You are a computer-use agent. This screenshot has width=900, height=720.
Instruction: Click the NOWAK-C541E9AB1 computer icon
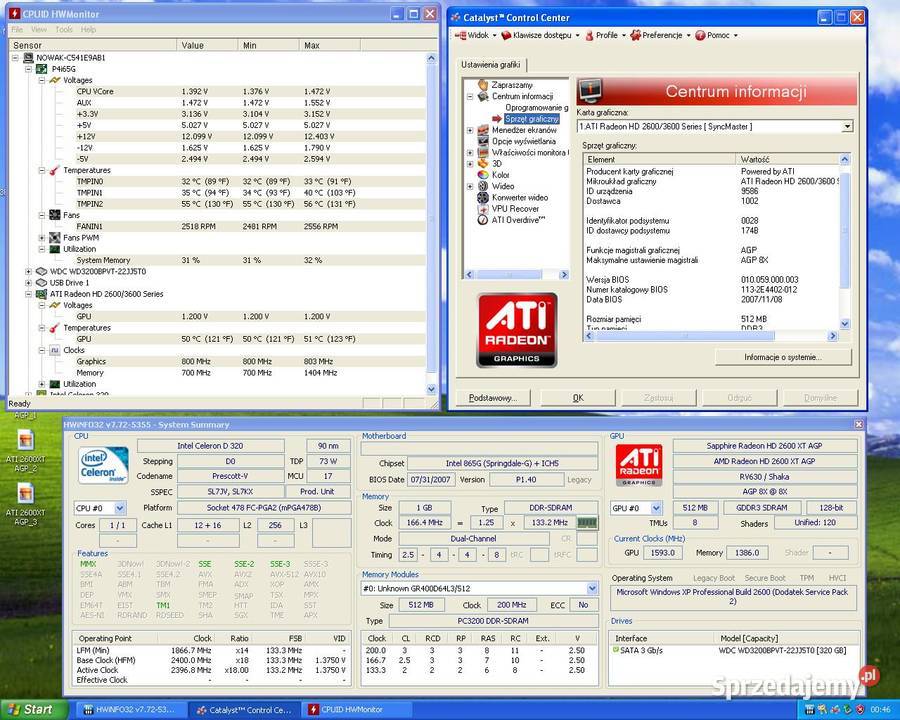(28, 57)
